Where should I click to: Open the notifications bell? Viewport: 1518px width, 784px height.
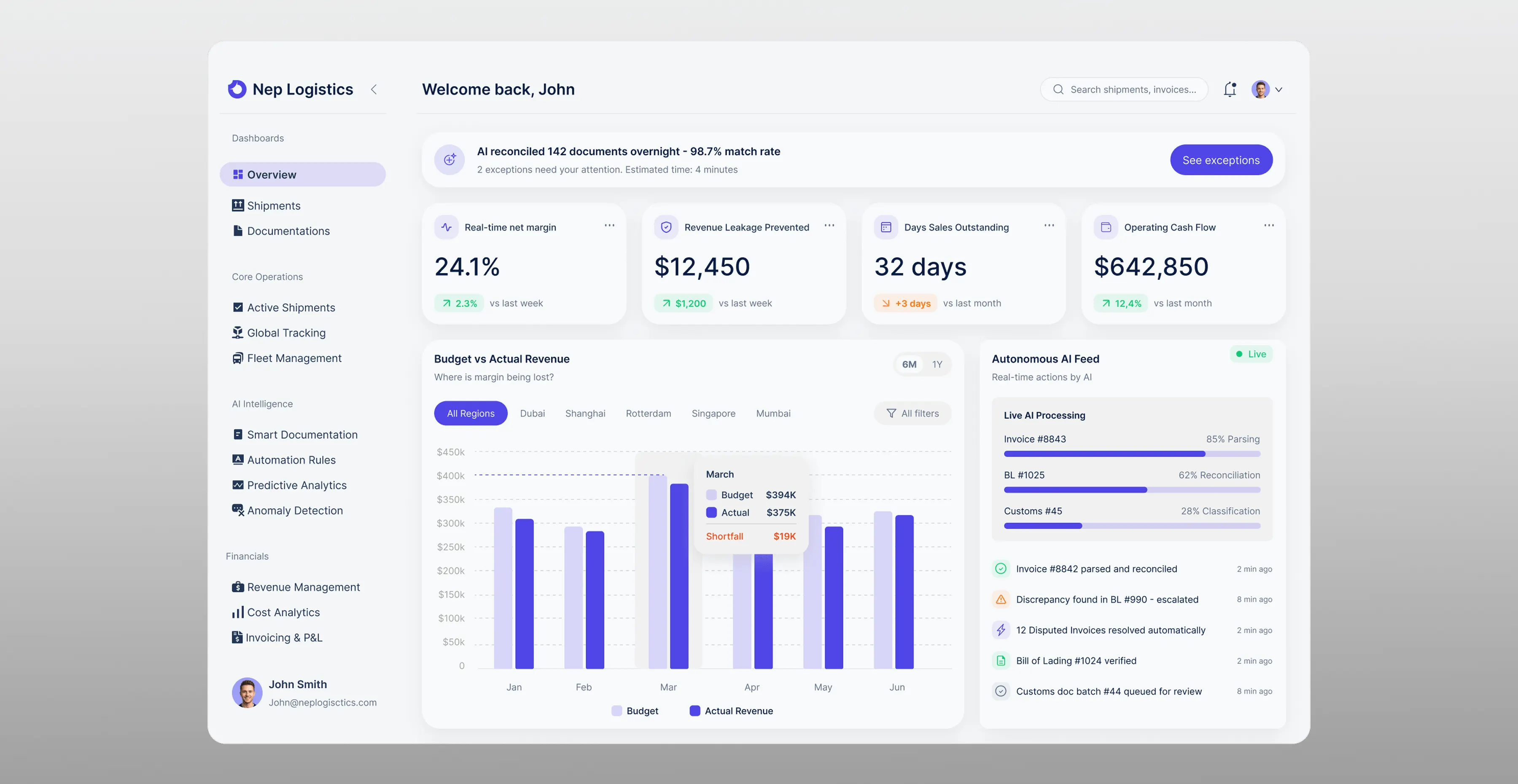coord(1230,89)
